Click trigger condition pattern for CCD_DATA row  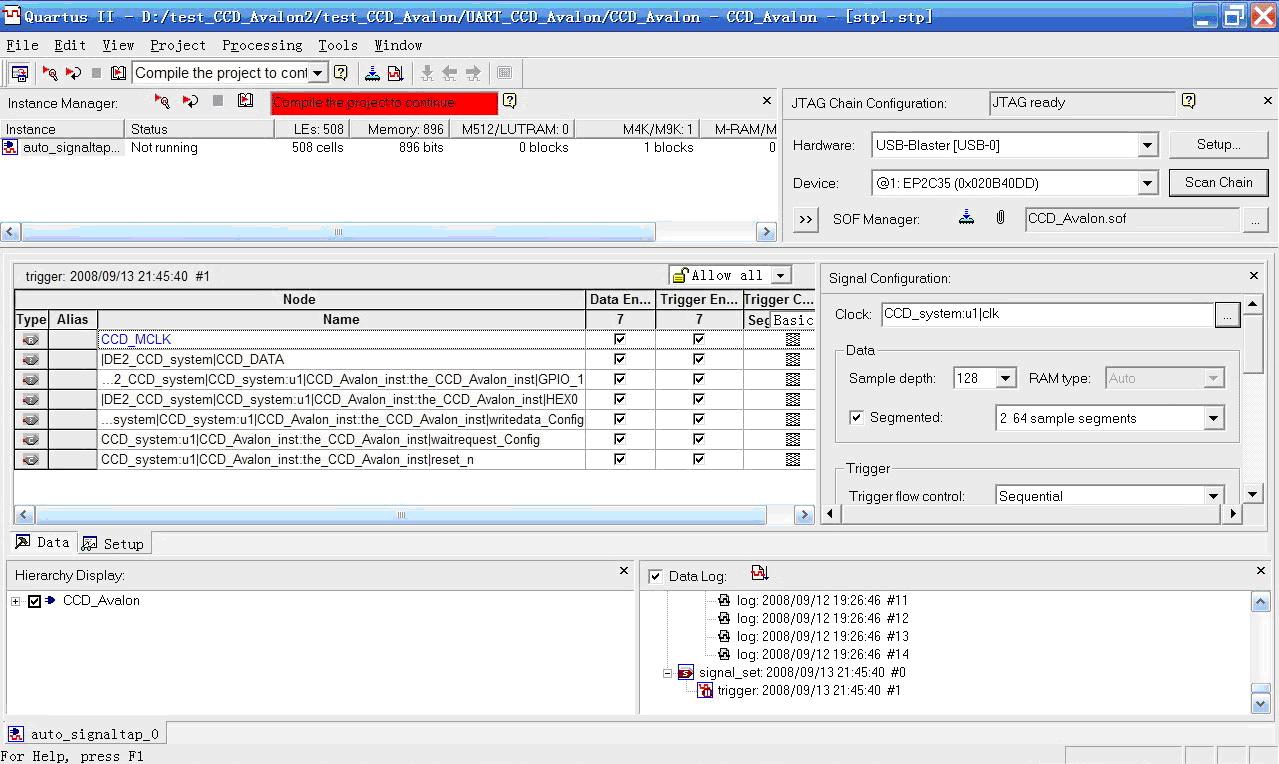[793, 359]
